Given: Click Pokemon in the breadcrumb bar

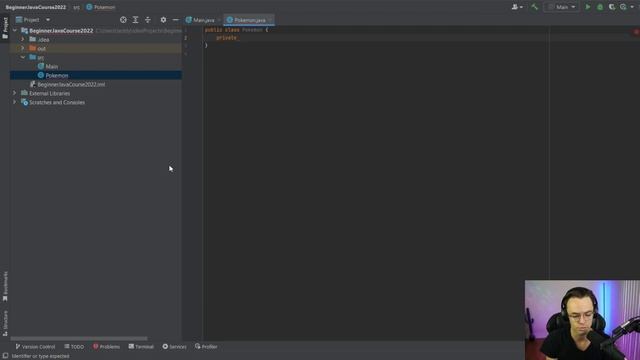Looking at the screenshot, I should [104, 7].
